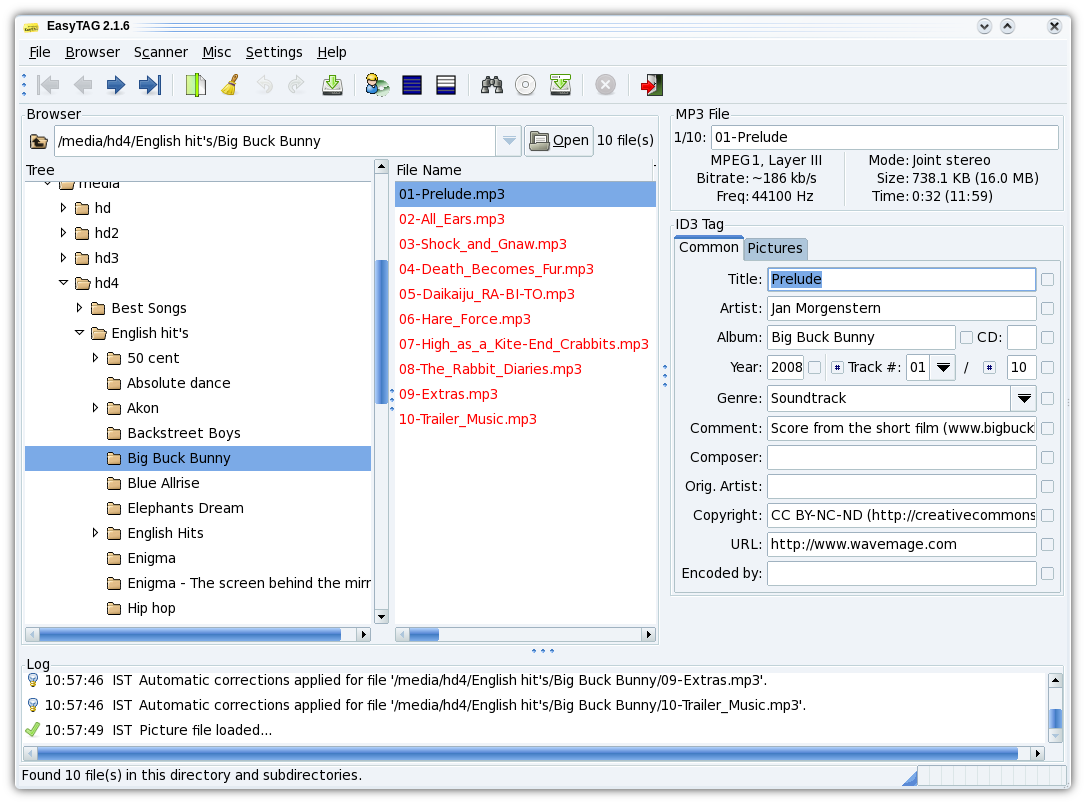The image size is (1086, 804).
Task: Save files with the green-arrow drive icon
Action: point(332,85)
